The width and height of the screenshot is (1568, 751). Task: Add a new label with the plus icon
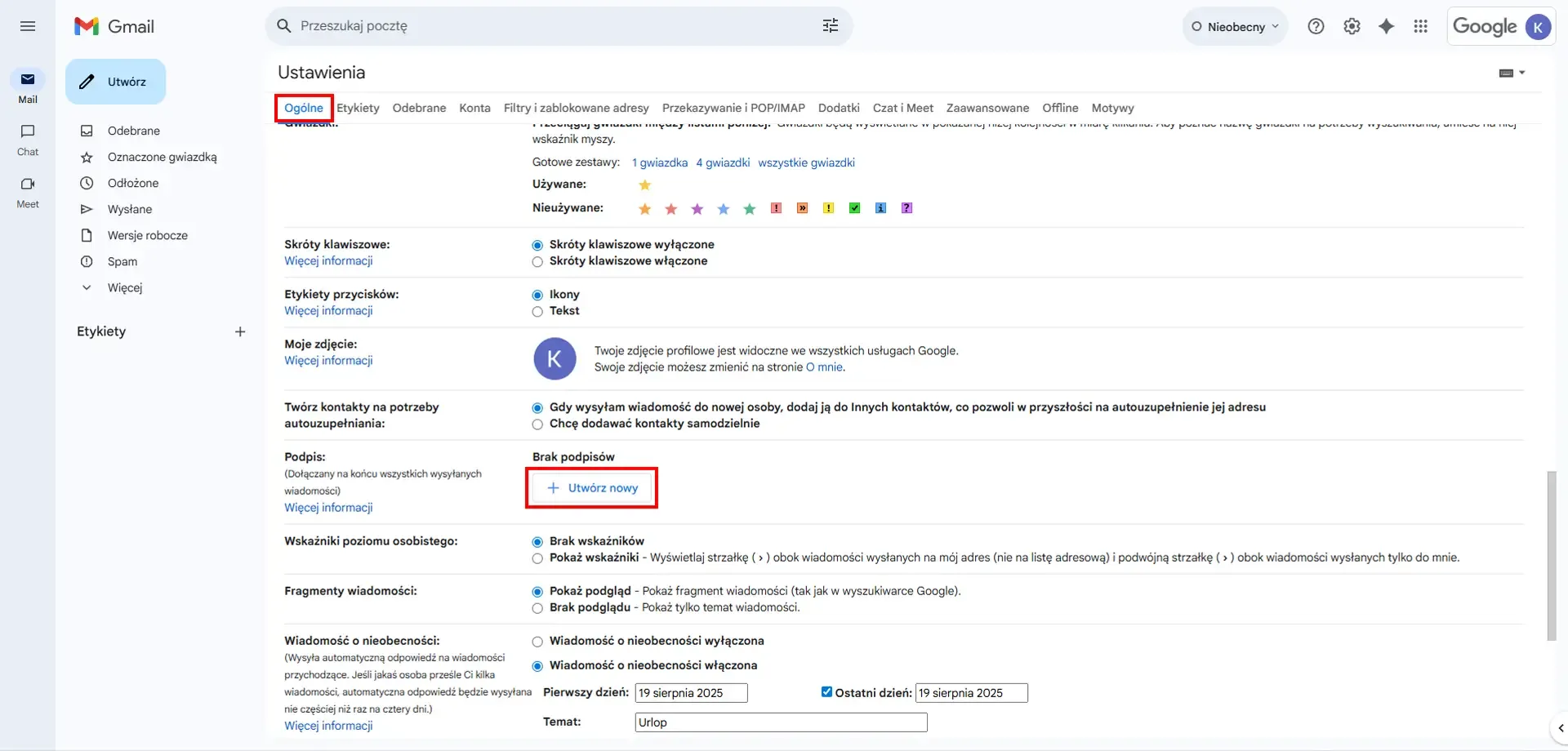(x=240, y=331)
